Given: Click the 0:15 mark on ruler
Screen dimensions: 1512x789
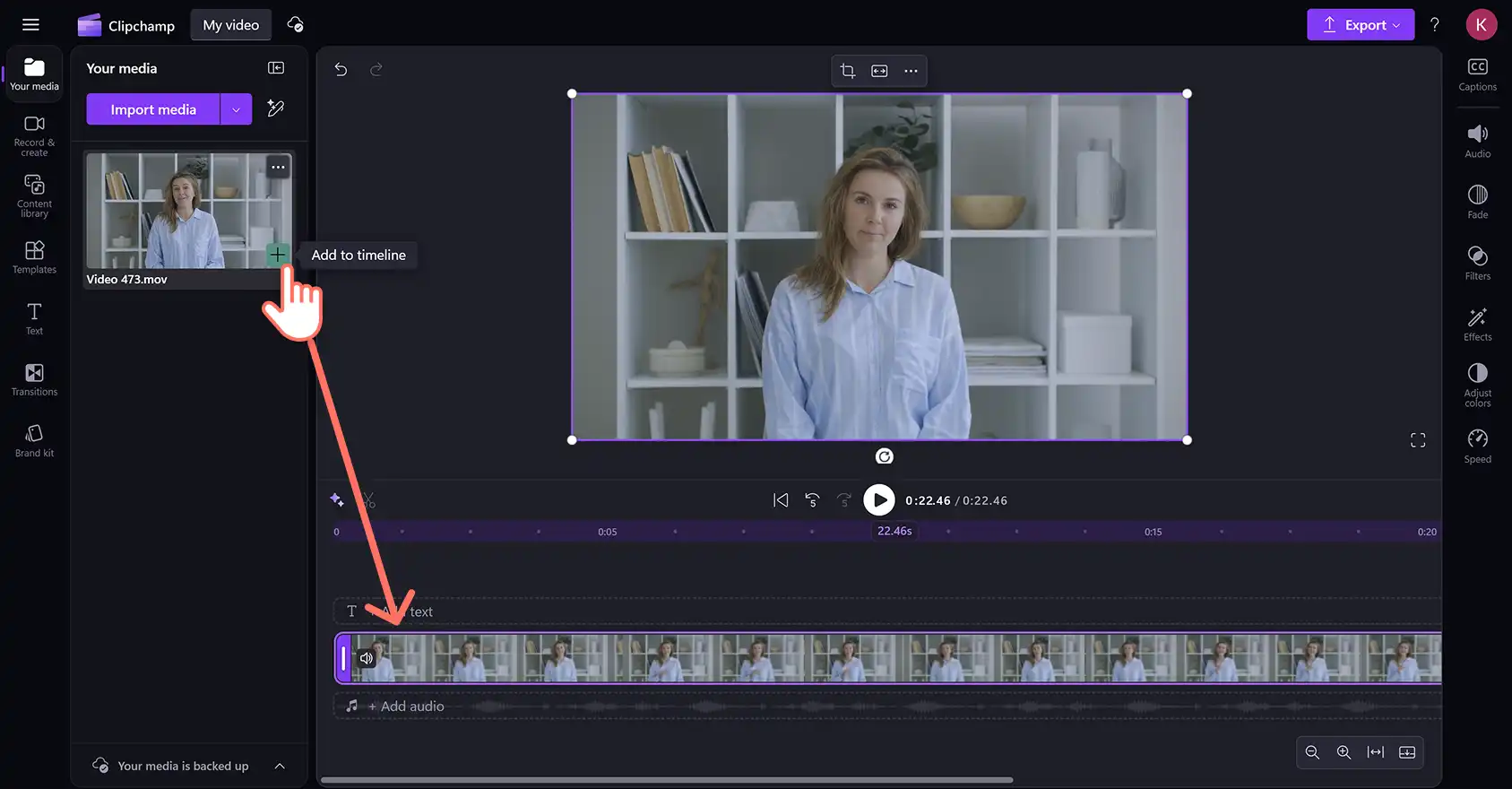Looking at the screenshot, I should tap(1153, 532).
